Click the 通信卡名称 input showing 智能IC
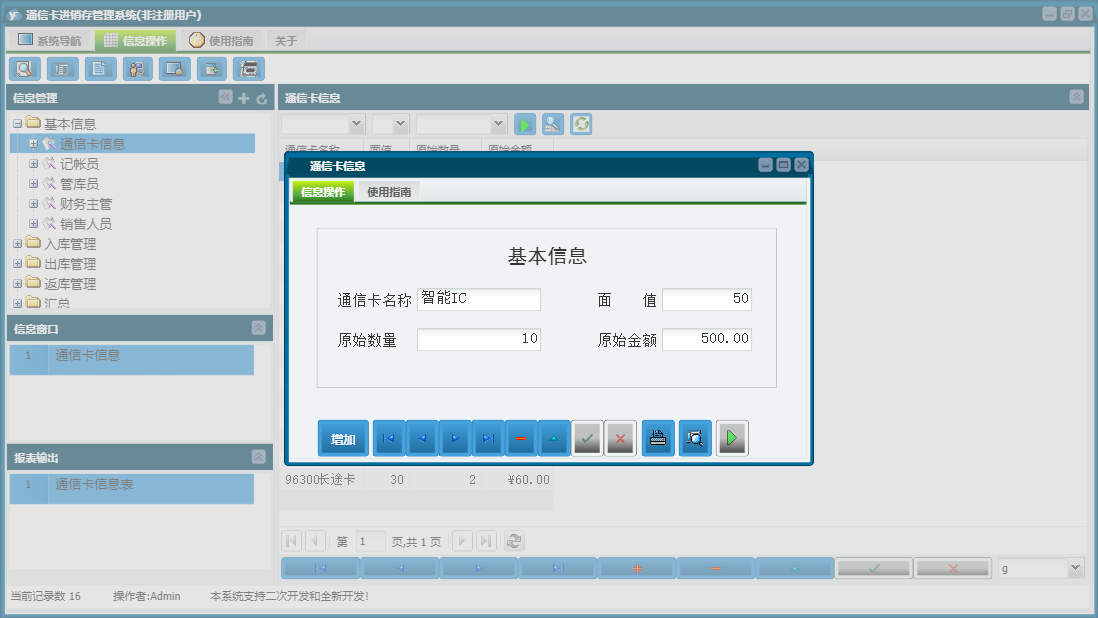This screenshot has width=1098, height=618. point(479,299)
